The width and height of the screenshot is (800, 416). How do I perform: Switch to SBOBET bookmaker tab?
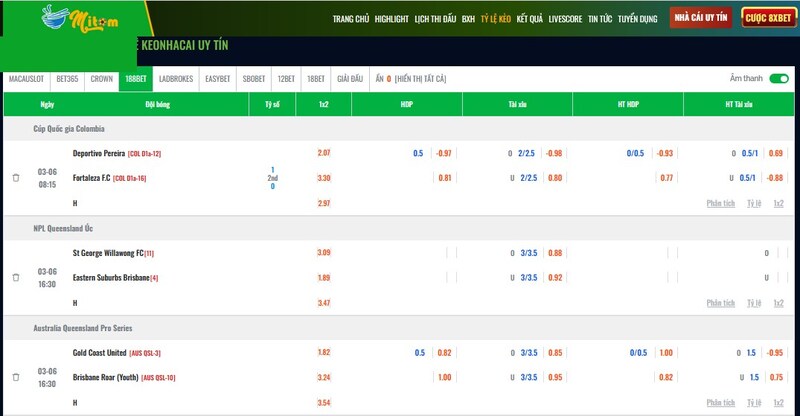[254, 79]
